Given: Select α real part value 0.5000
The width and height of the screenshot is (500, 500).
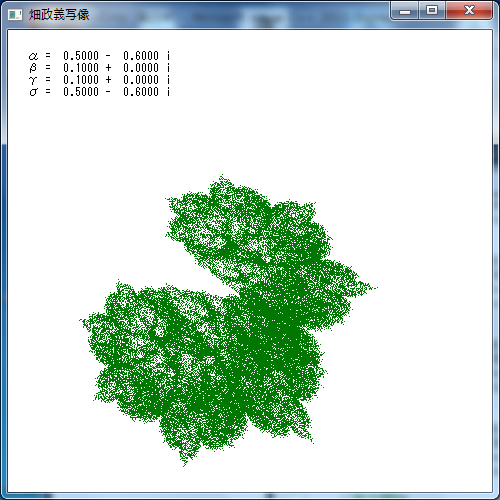Looking at the screenshot, I should click(81, 56).
